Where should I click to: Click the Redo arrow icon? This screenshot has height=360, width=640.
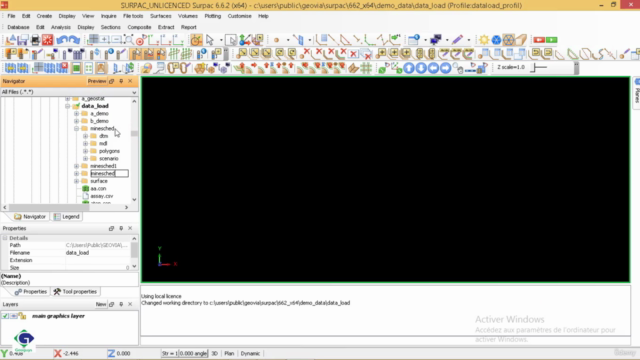(x=74, y=40)
